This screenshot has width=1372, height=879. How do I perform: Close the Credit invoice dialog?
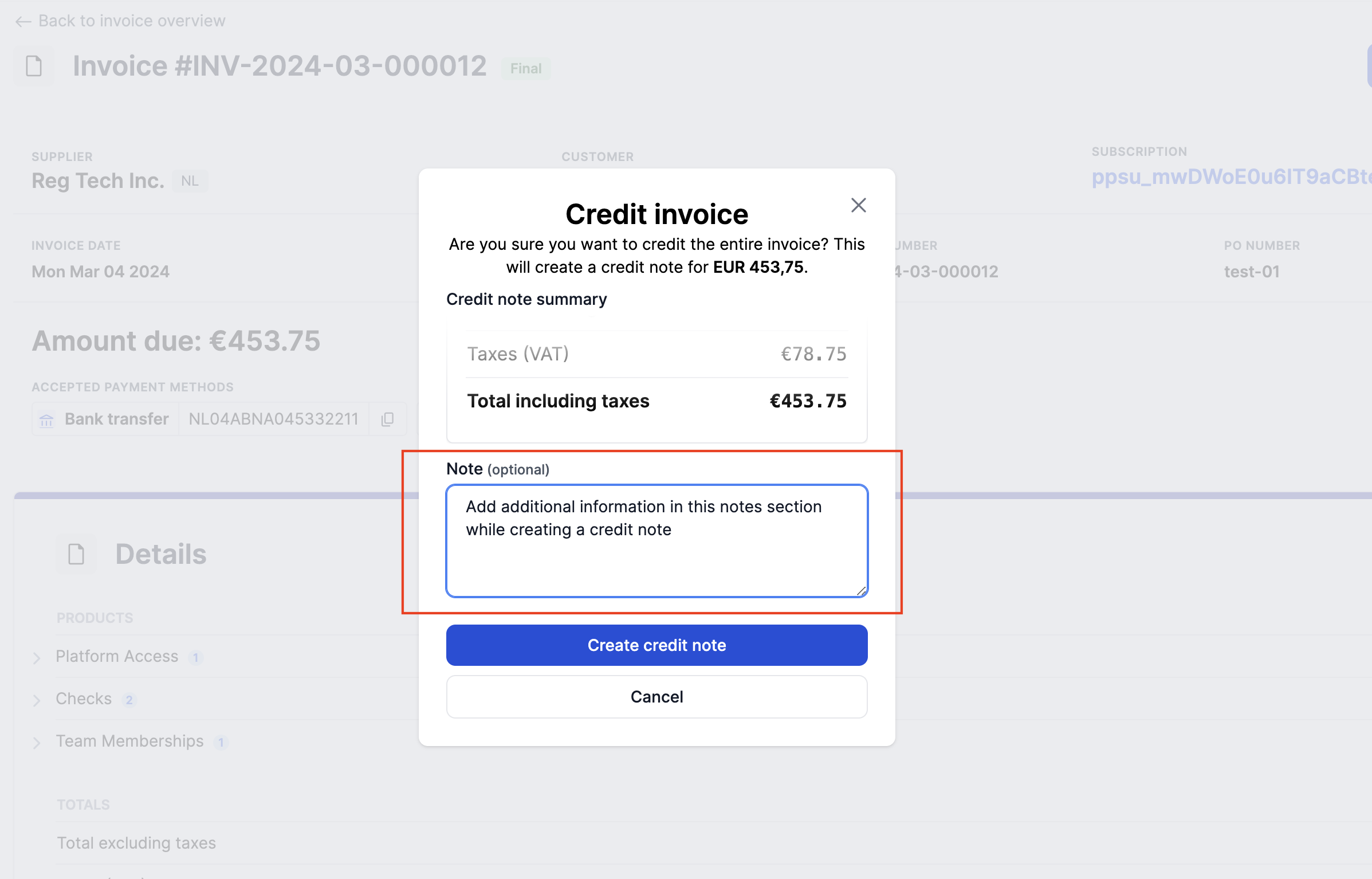[x=858, y=205]
